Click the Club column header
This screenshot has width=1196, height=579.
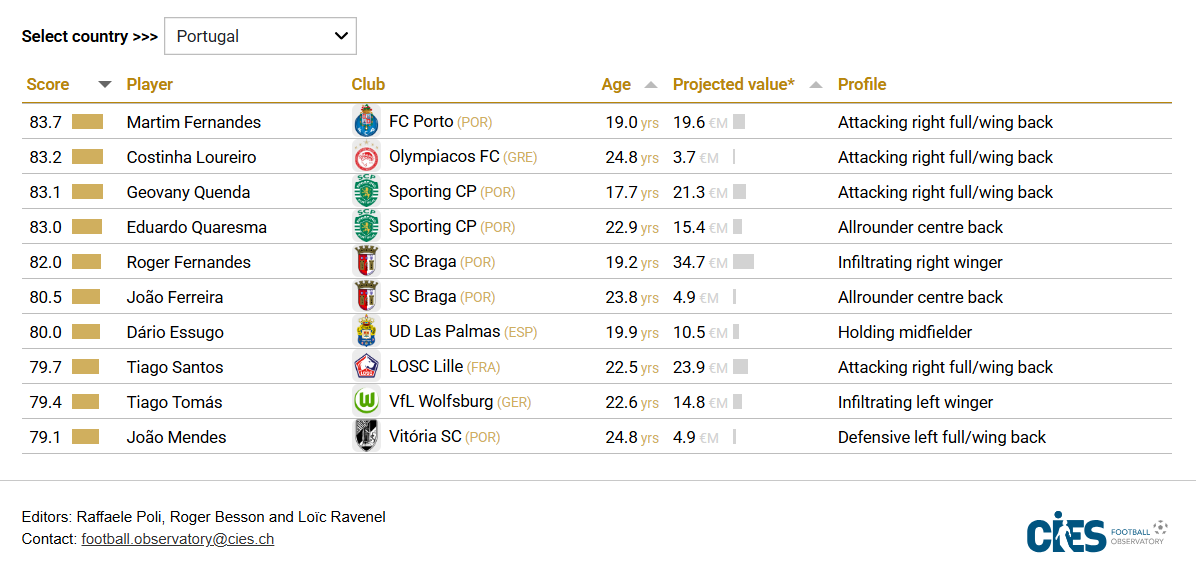coord(368,85)
